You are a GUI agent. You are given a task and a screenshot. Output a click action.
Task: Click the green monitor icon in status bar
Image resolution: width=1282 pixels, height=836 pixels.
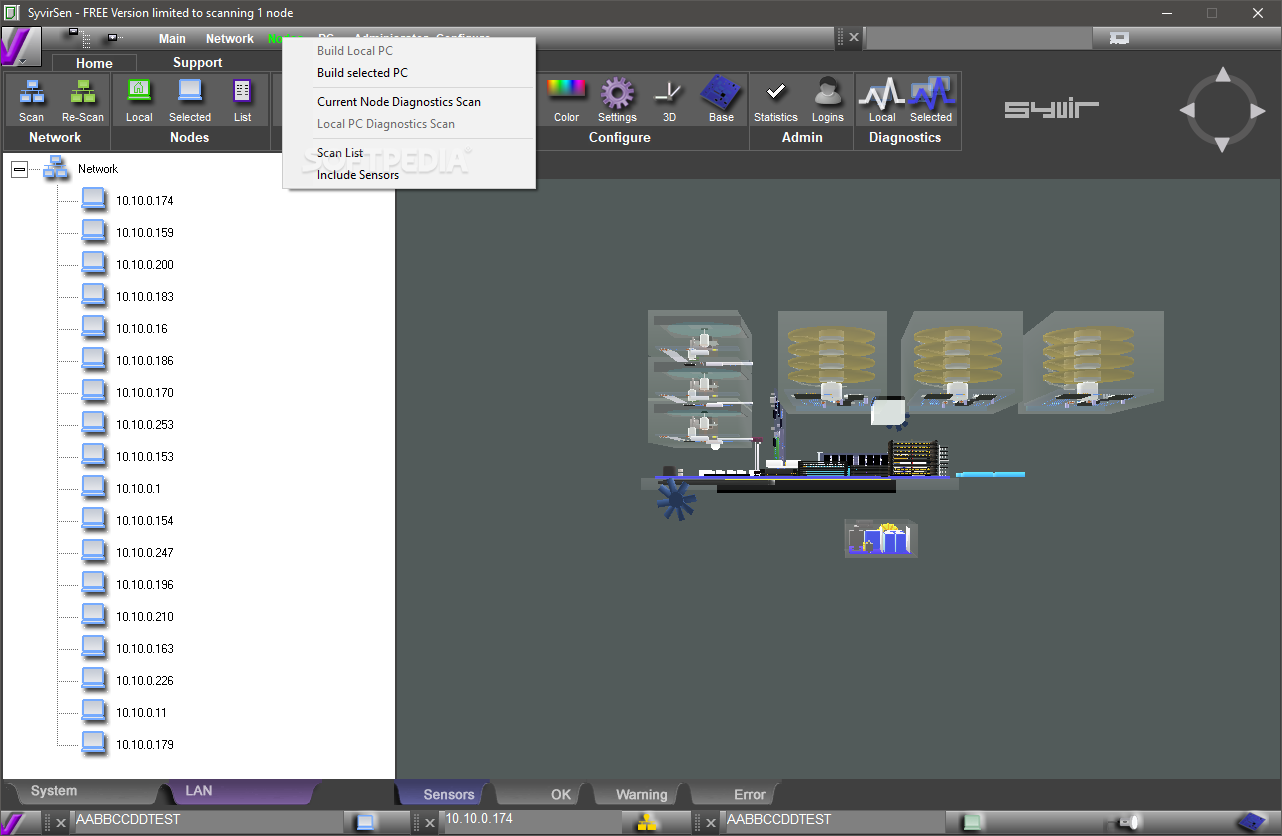coord(972,822)
